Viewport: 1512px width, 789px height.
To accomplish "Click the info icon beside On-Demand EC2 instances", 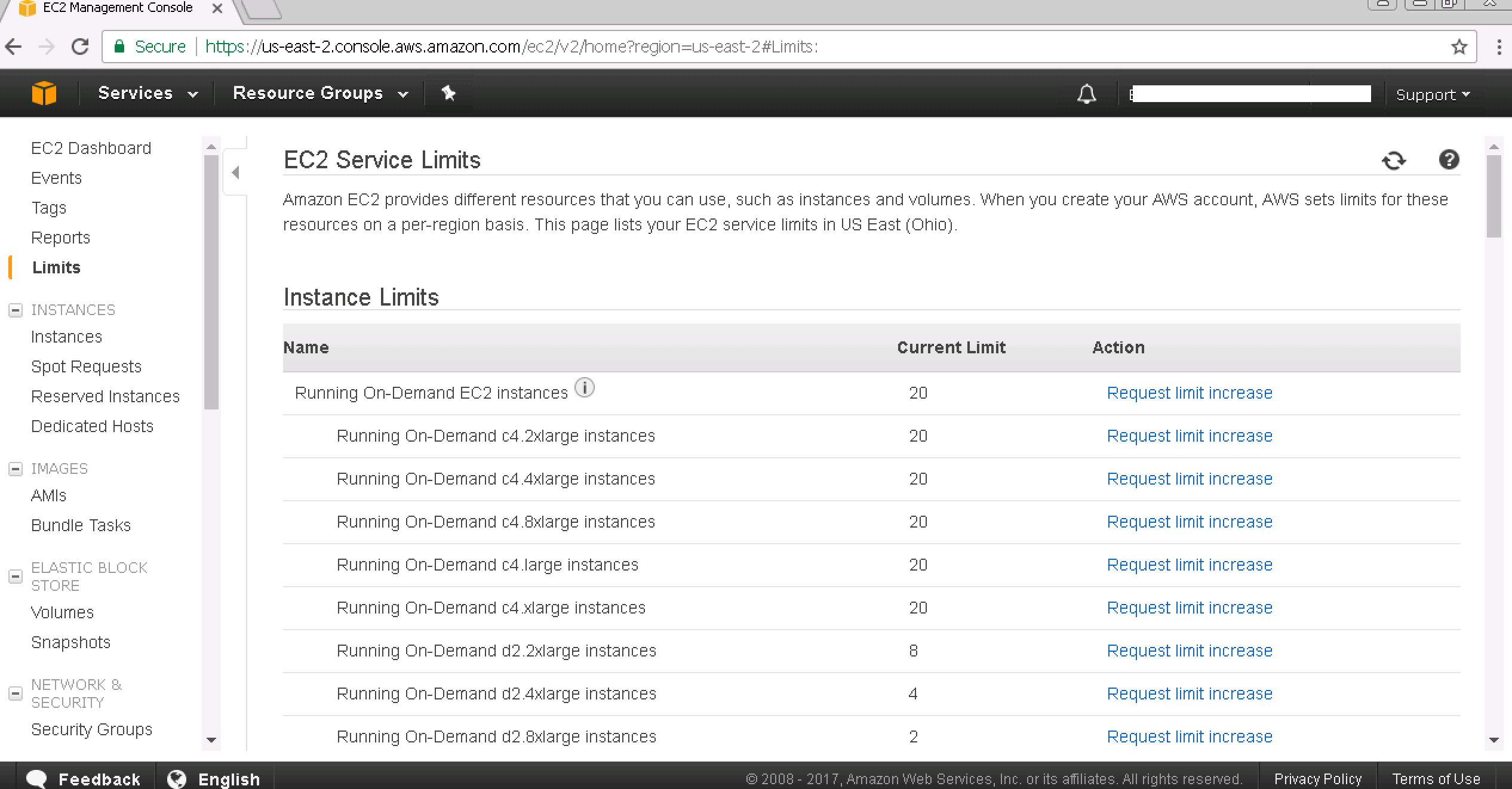I will point(584,388).
